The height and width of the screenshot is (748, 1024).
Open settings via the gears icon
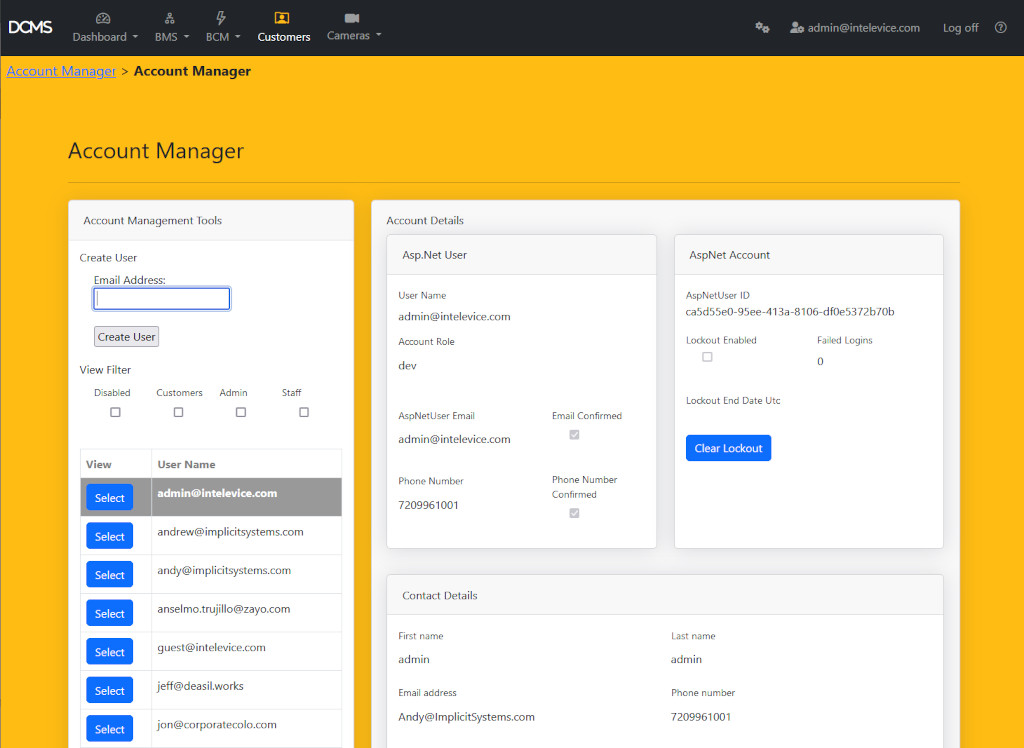coord(762,28)
